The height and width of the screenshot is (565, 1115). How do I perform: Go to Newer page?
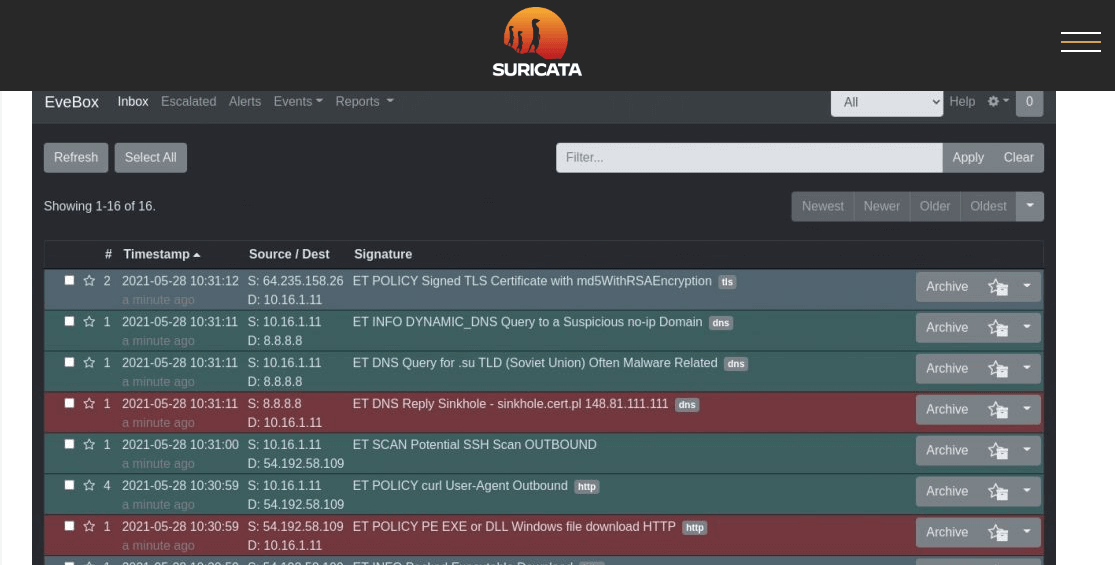(x=882, y=206)
